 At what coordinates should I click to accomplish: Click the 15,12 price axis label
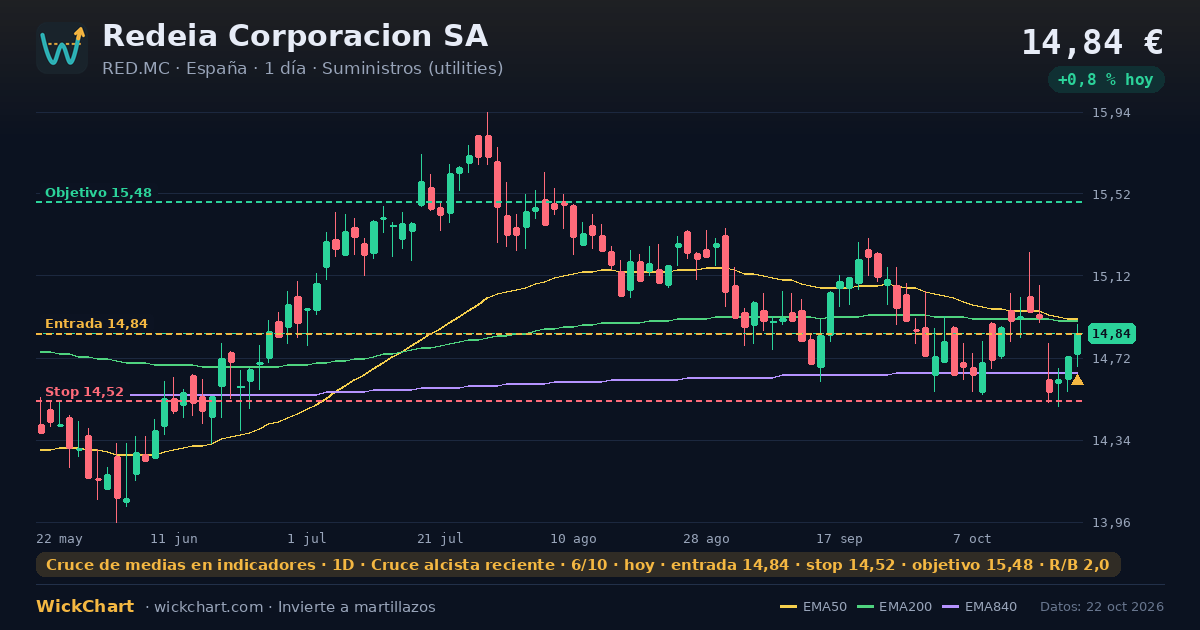[x=1111, y=276]
